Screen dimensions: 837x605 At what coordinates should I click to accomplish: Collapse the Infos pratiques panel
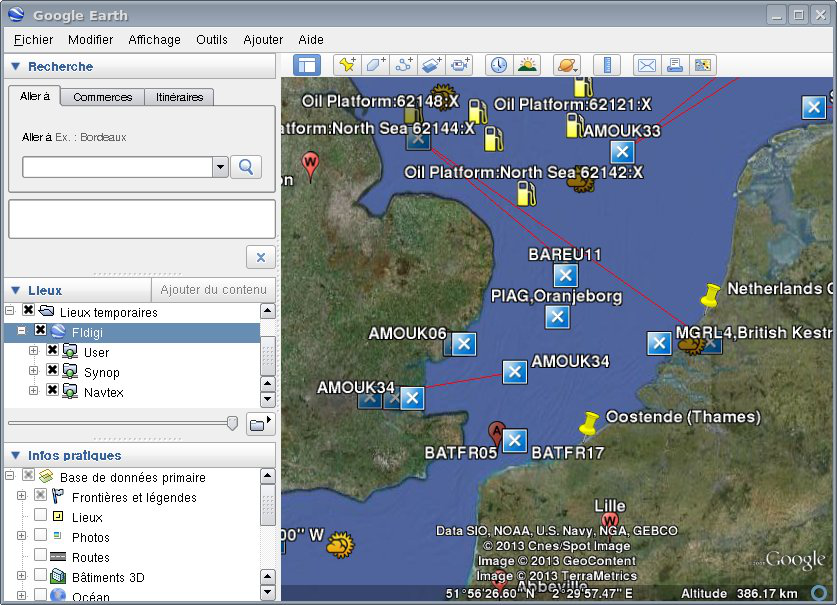[x=15, y=455]
